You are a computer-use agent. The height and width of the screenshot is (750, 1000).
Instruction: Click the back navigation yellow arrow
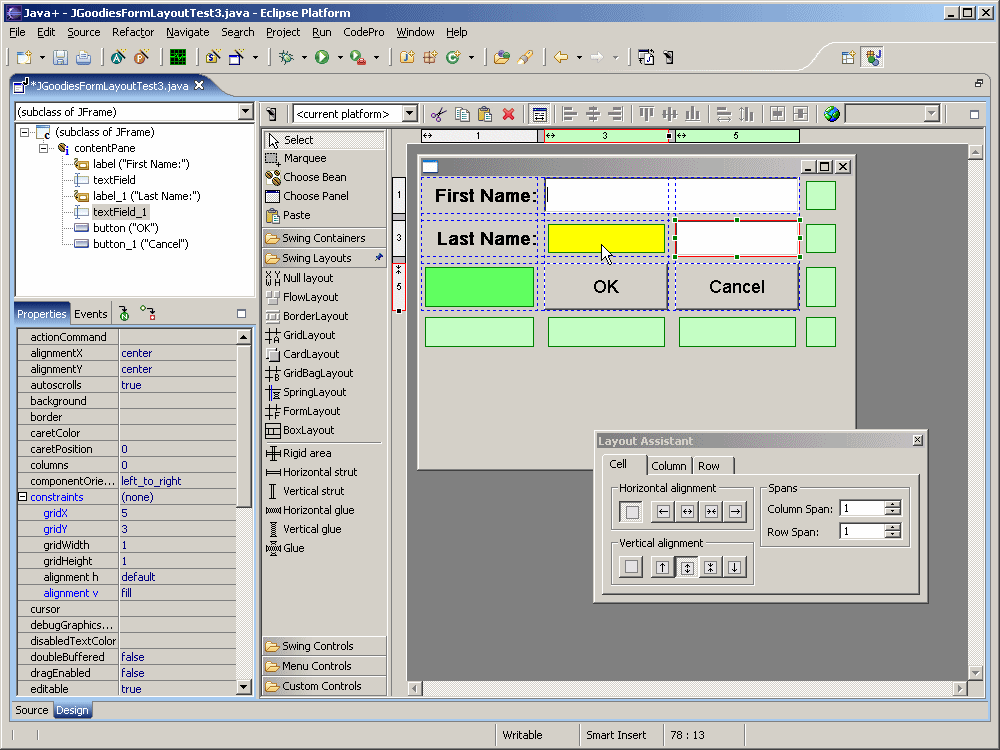pyautogui.click(x=561, y=57)
